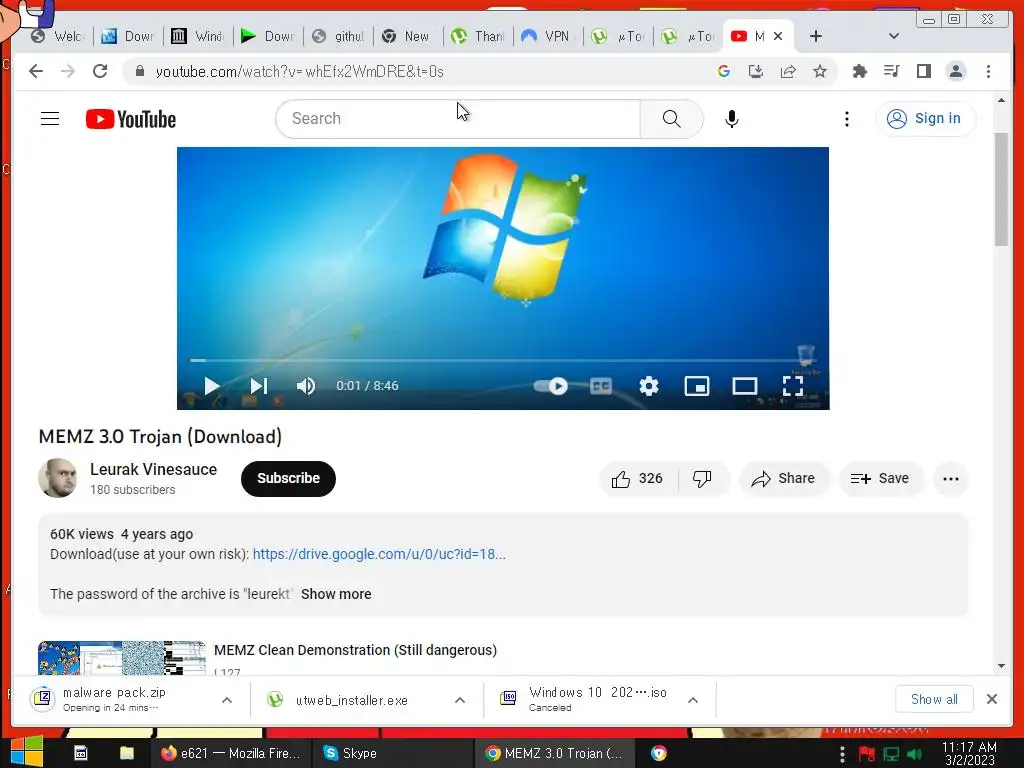The width and height of the screenshot is (1024, 768).
Task: Toggle closed captions in player
Action: [x=601, y=386]
